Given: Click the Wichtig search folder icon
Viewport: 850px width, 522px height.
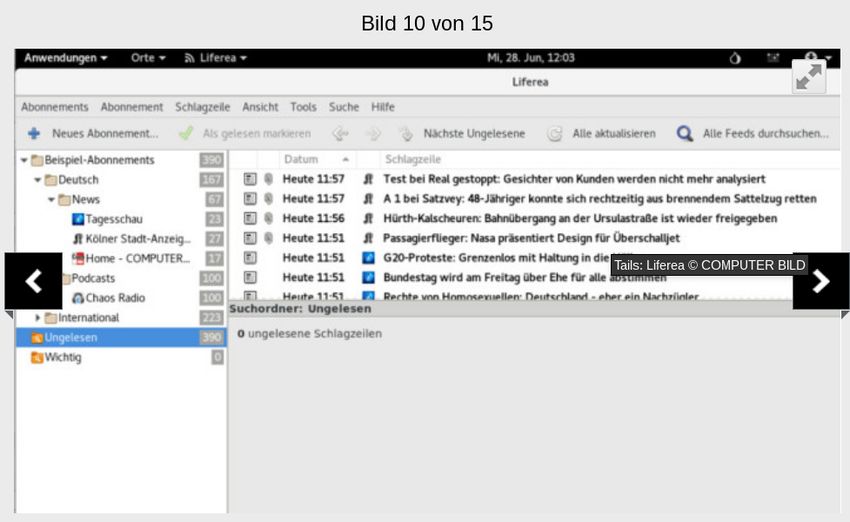Looking at the screenshot, I should pyautogui.click(x=37, y=357).
